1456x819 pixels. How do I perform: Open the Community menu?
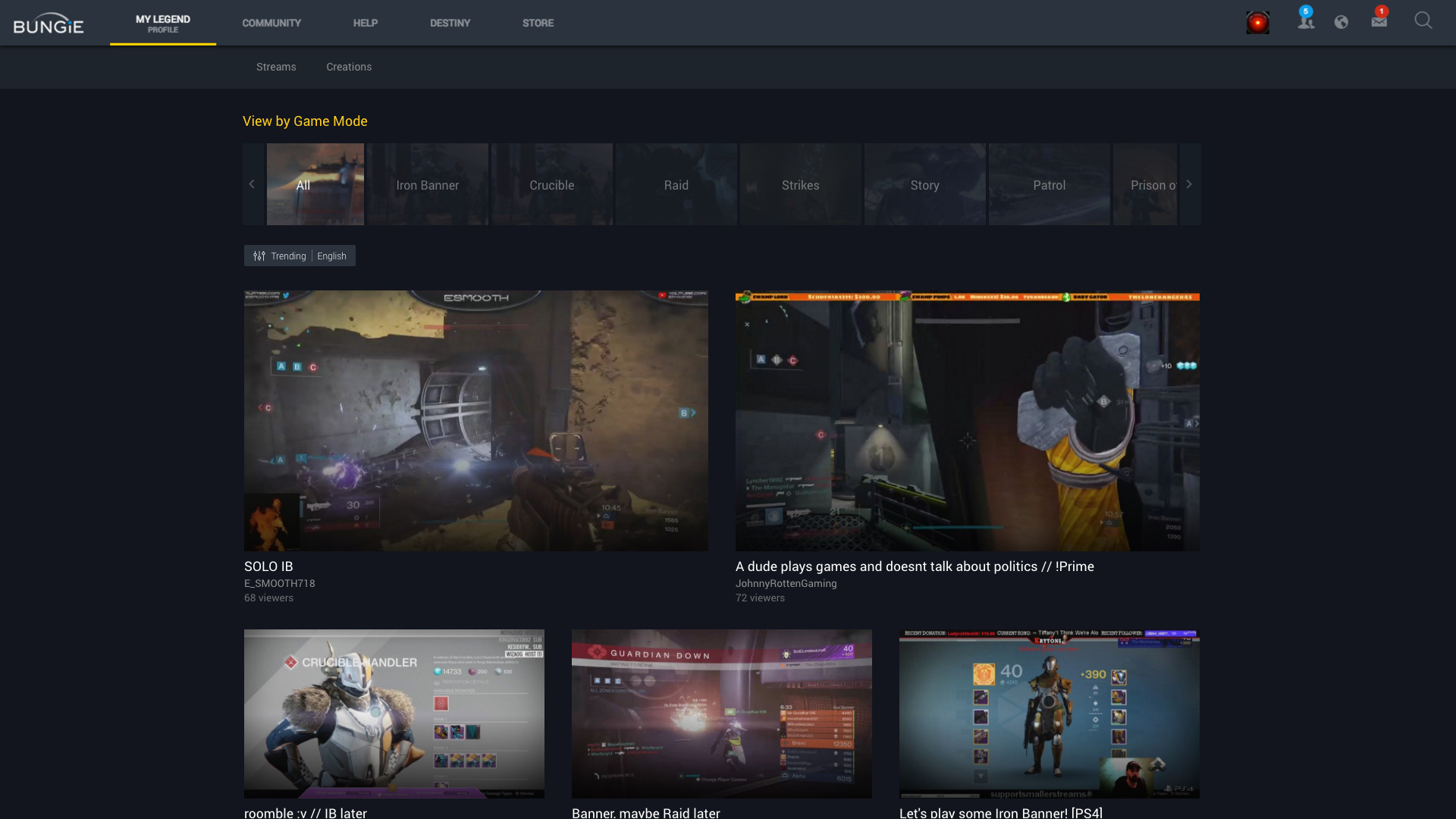271,24
